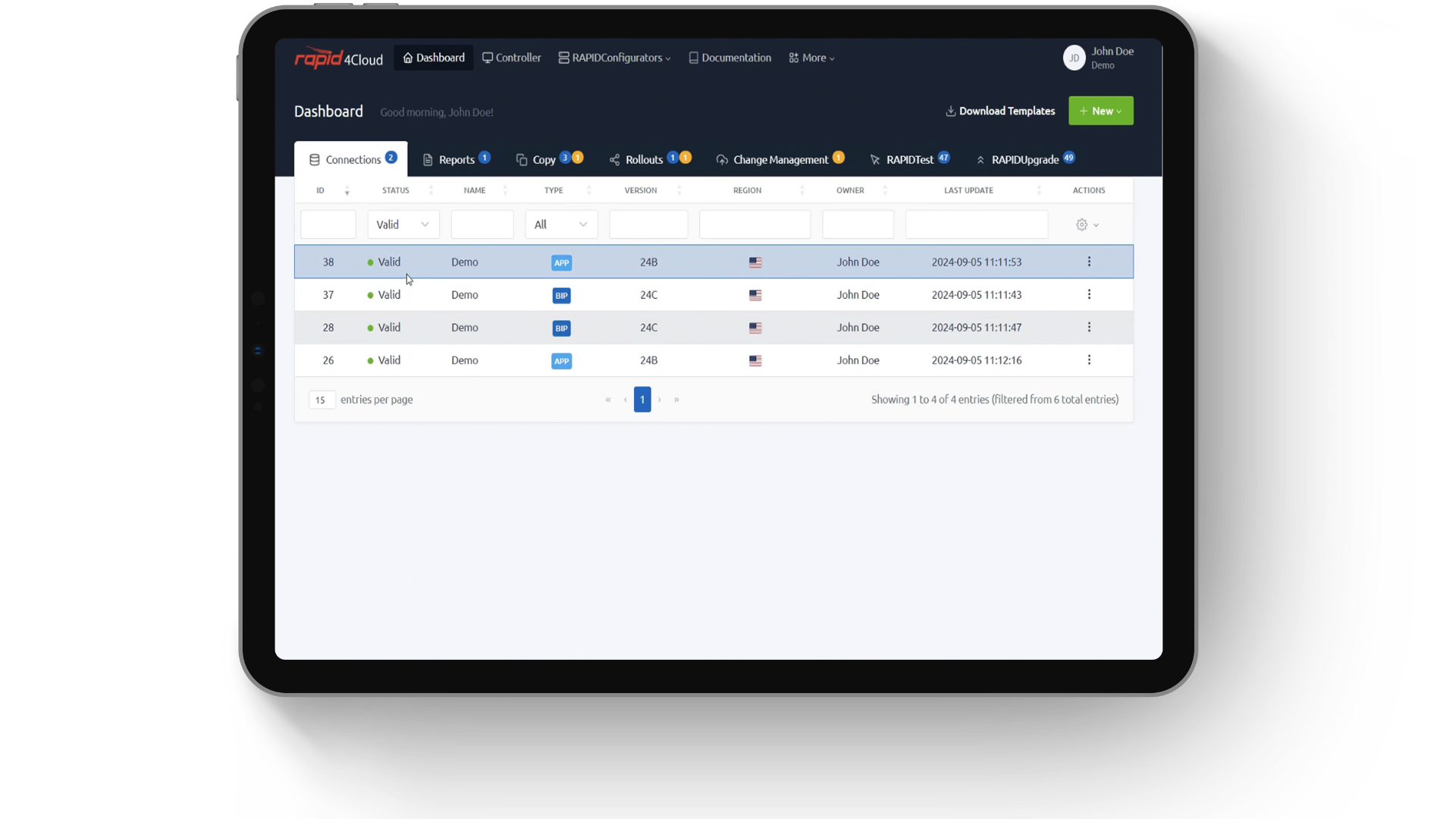This screenshot has width=1456, height=819.
Task: Switch to the RAPIDUpgrade tab
Action: (x=1025, y=159)
